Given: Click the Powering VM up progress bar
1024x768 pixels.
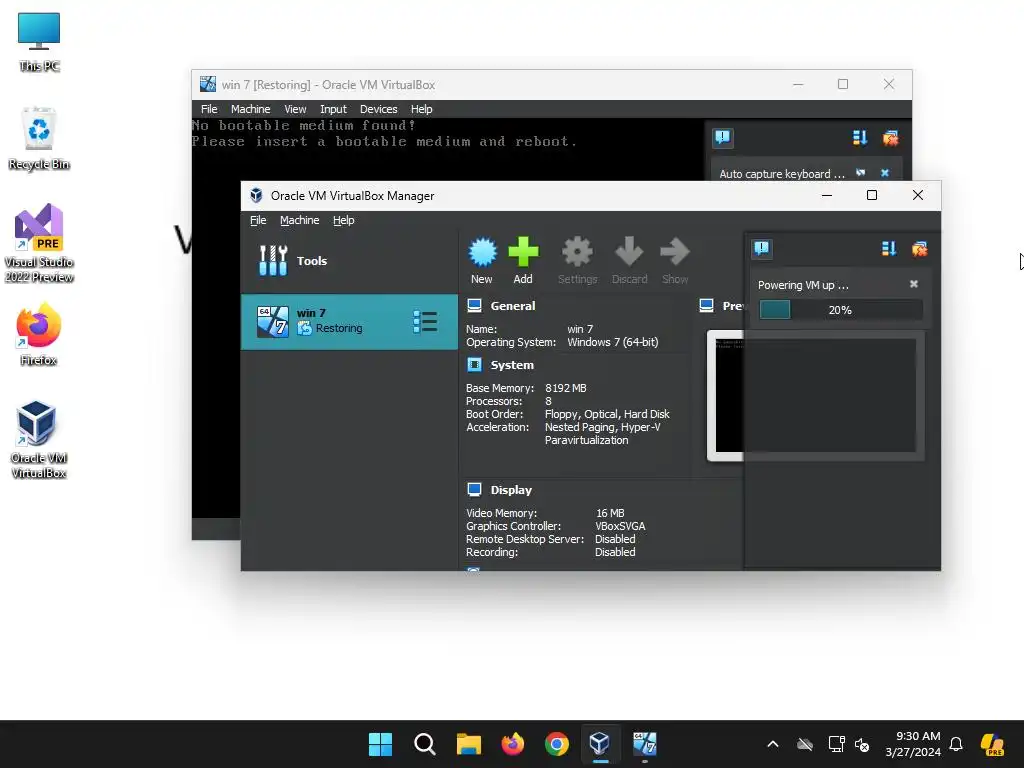Looking at the screenshot, I should [x=840, y=310].
